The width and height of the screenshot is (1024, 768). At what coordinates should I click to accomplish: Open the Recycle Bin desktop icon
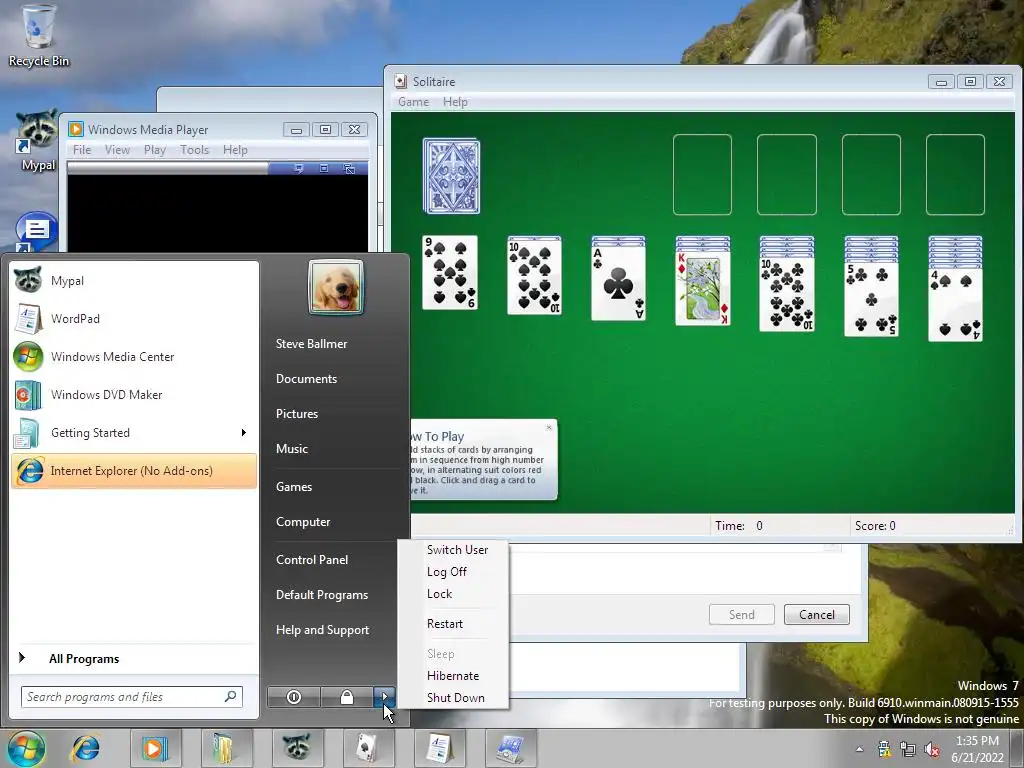38,36
